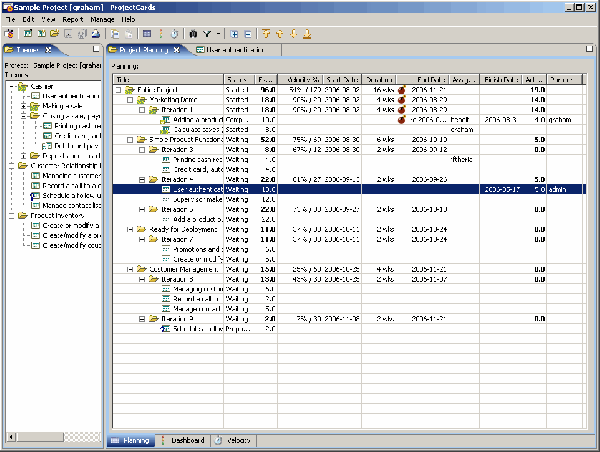The height and width of the screenshot is (452, 600).
Task: Click the print icon in the toolbar
Action: (95, 33)
